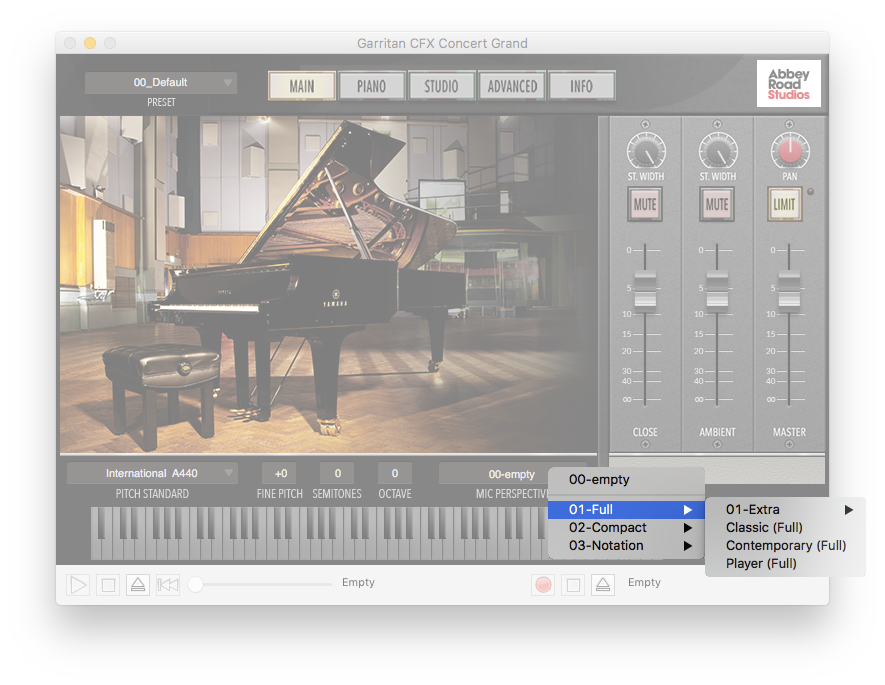Select 00-empty in the perspective menu

point(626,480)
